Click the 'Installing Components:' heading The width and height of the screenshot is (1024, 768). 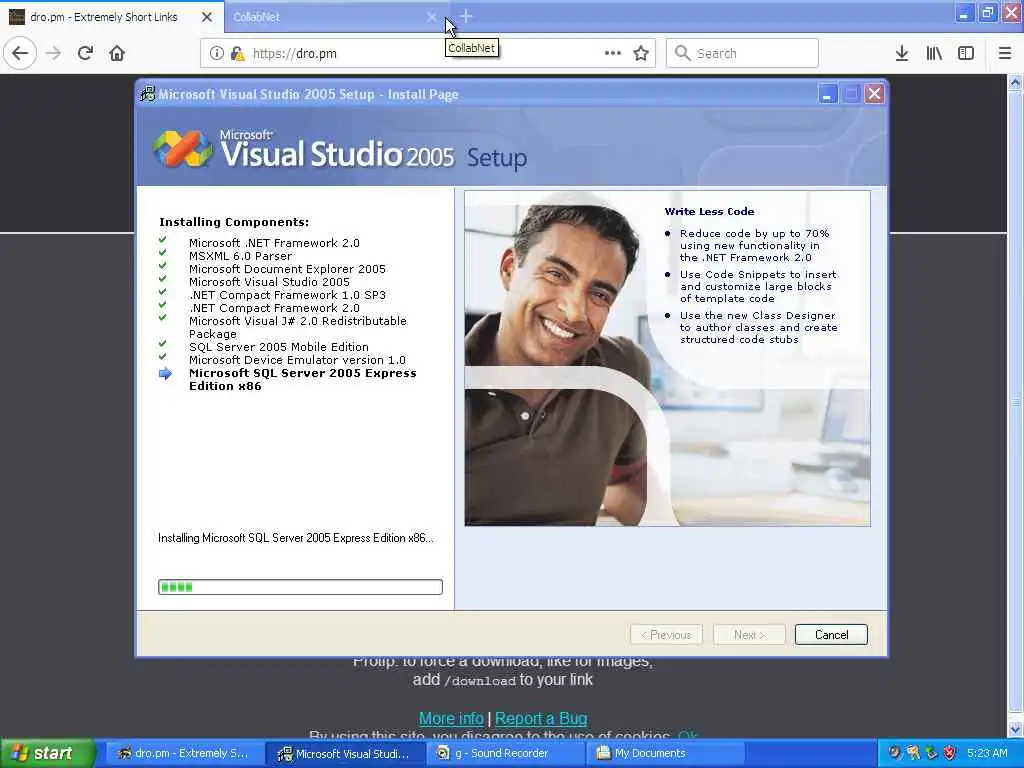pyautogui.click(x=234, y=222)
